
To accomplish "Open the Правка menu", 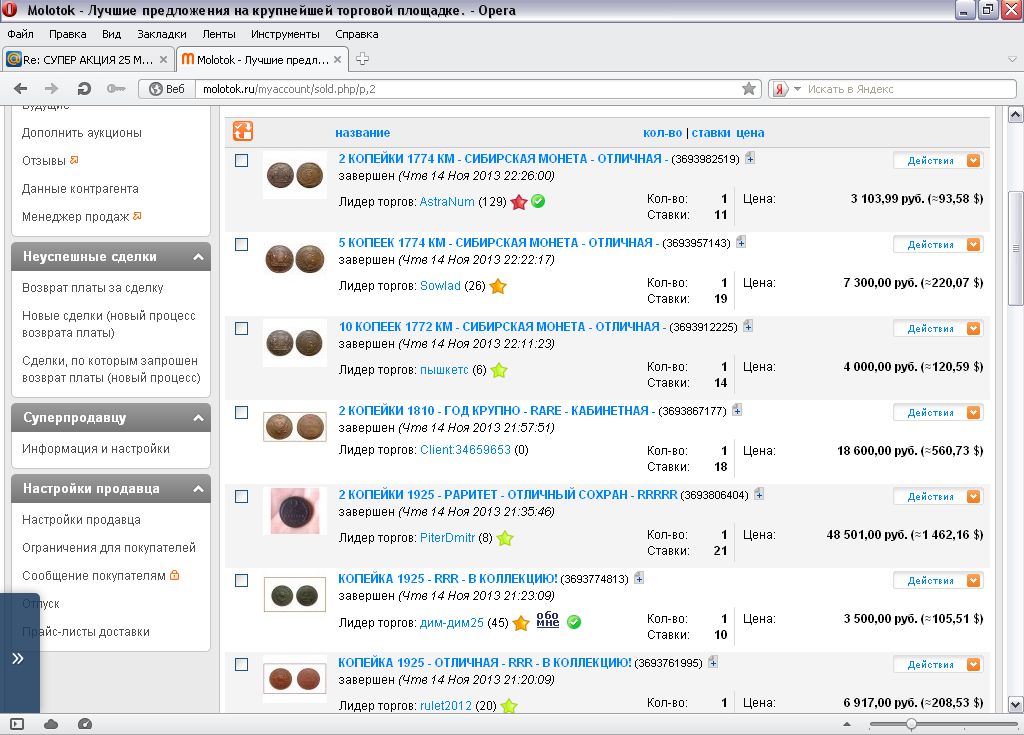I will 67,34.
